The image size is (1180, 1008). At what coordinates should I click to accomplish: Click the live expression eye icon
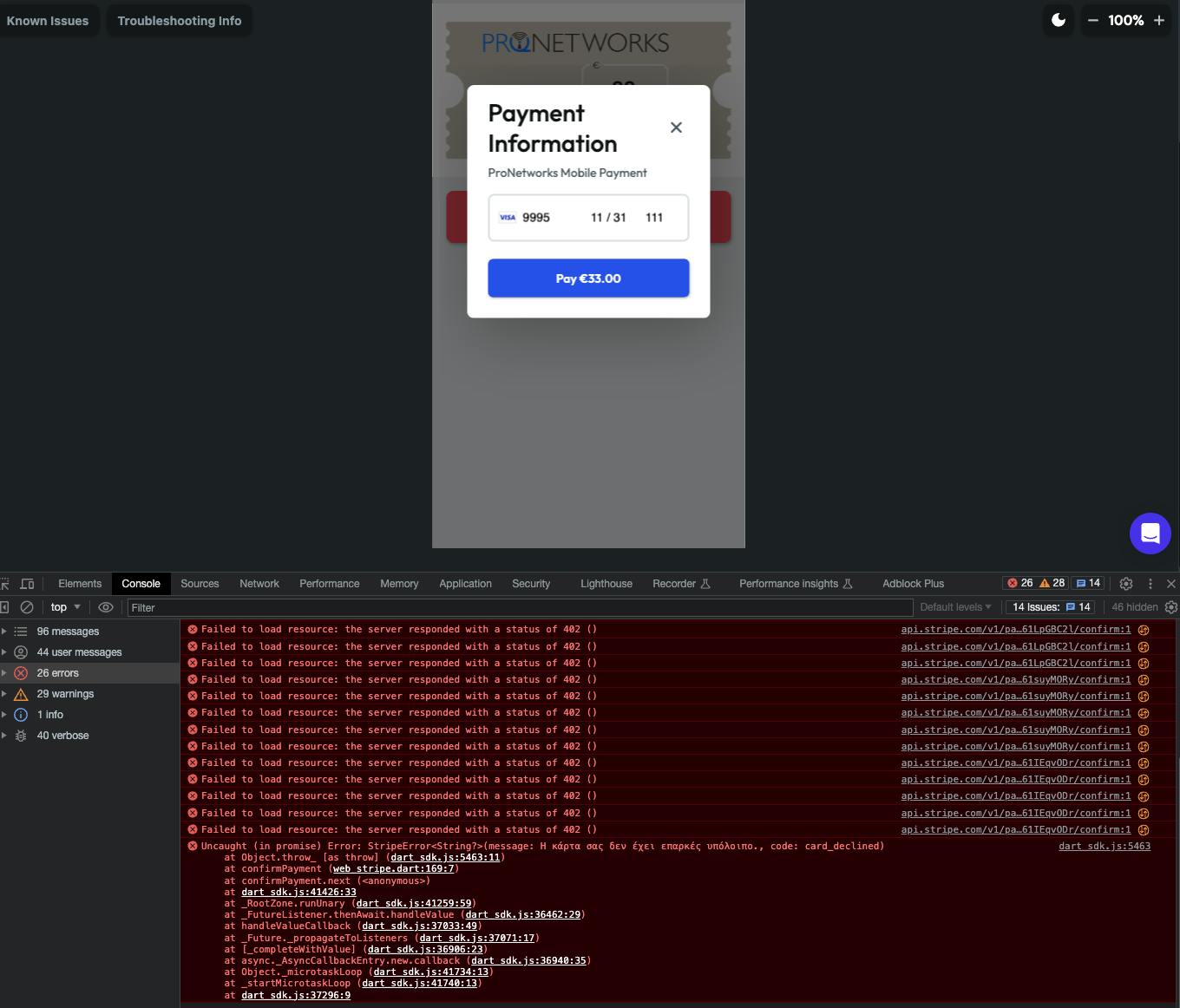pos(106,607)
